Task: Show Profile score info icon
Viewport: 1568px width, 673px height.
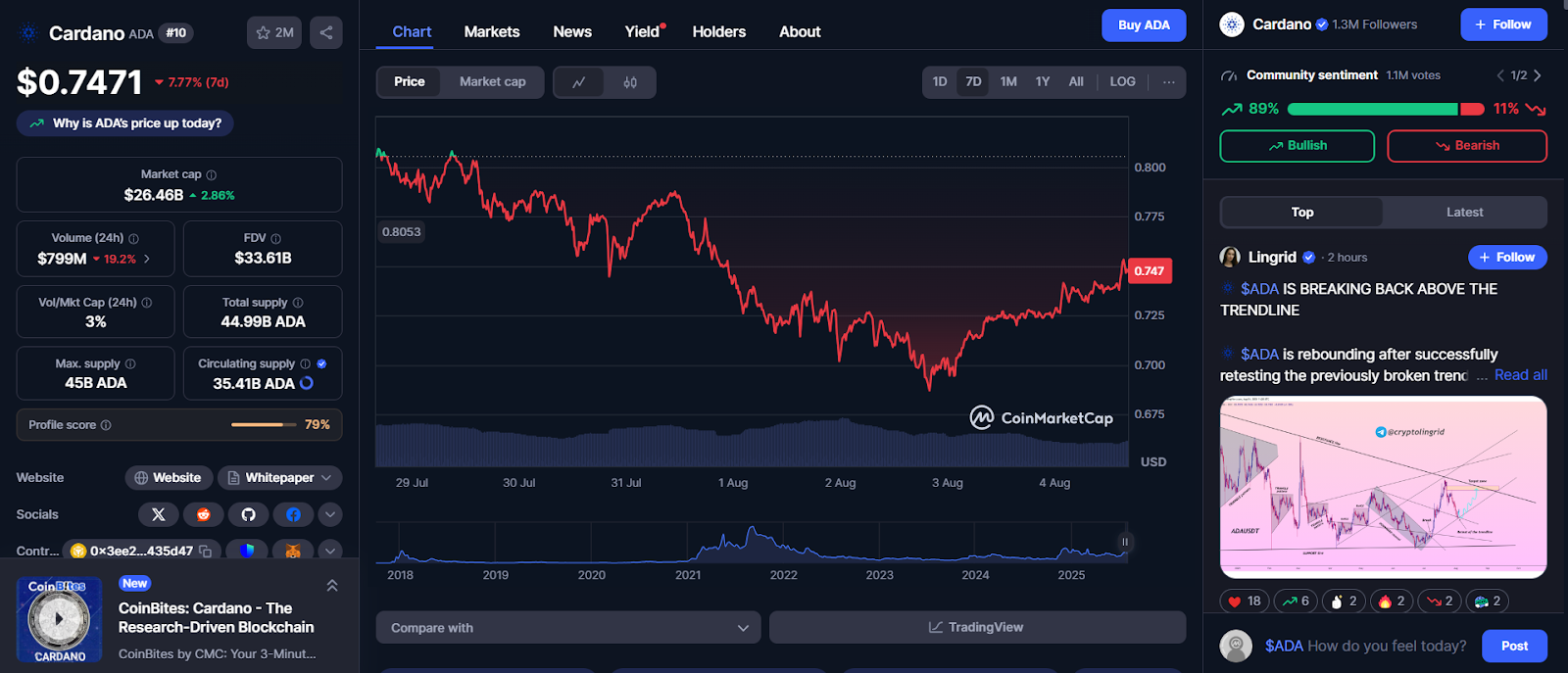Action: coord(106,425)
